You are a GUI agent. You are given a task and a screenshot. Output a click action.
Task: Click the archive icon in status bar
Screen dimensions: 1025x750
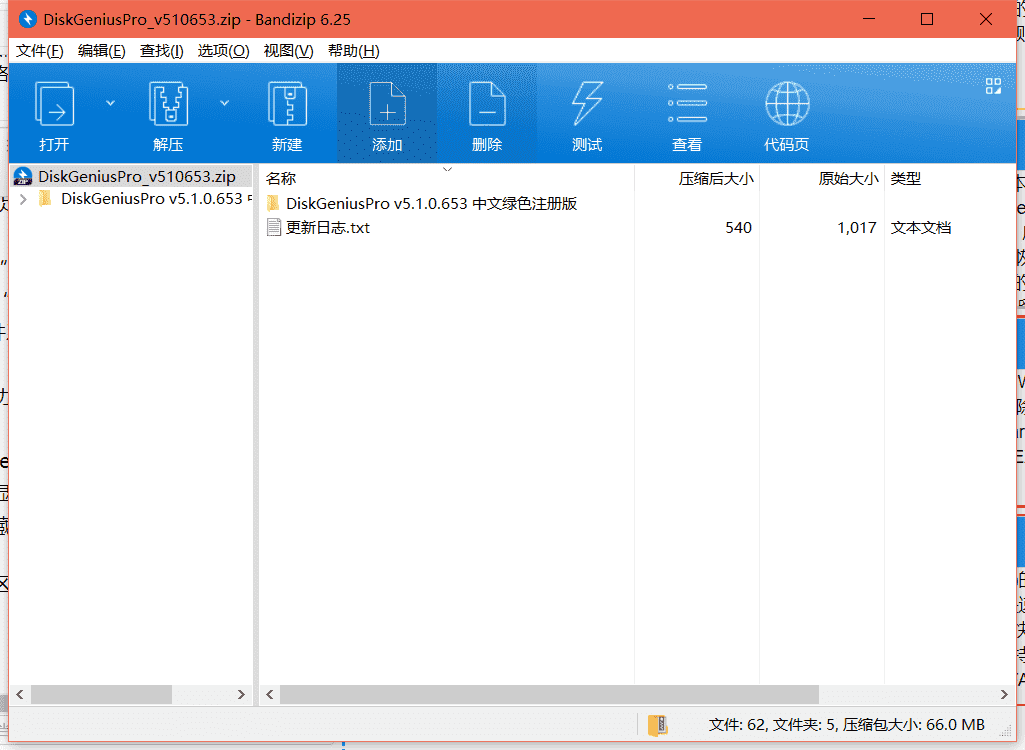click(658, 725)
